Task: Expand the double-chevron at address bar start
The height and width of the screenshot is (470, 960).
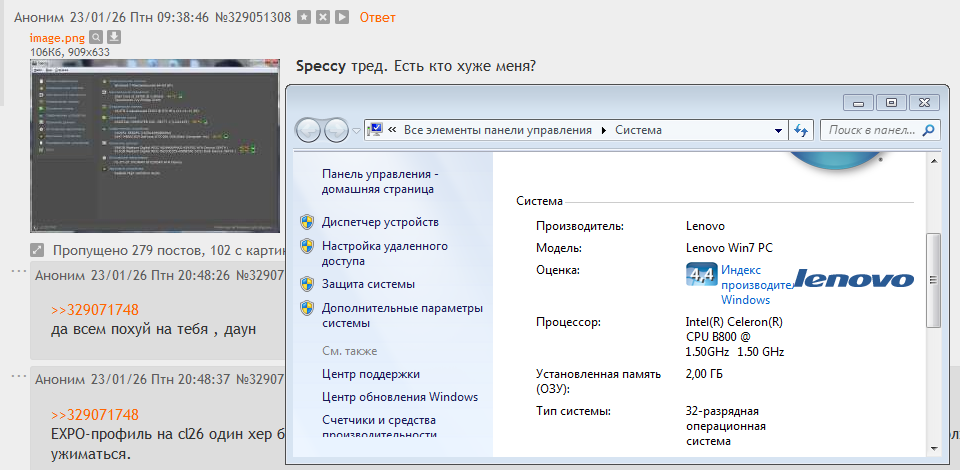Action: point(392,130)
